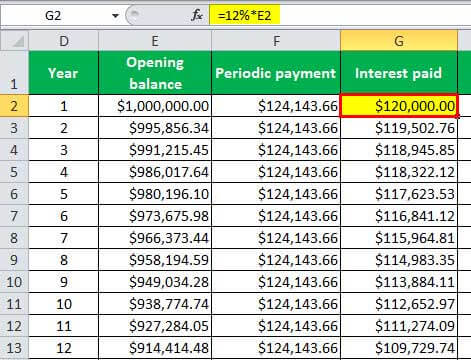Select column F header

coord(276,41)
